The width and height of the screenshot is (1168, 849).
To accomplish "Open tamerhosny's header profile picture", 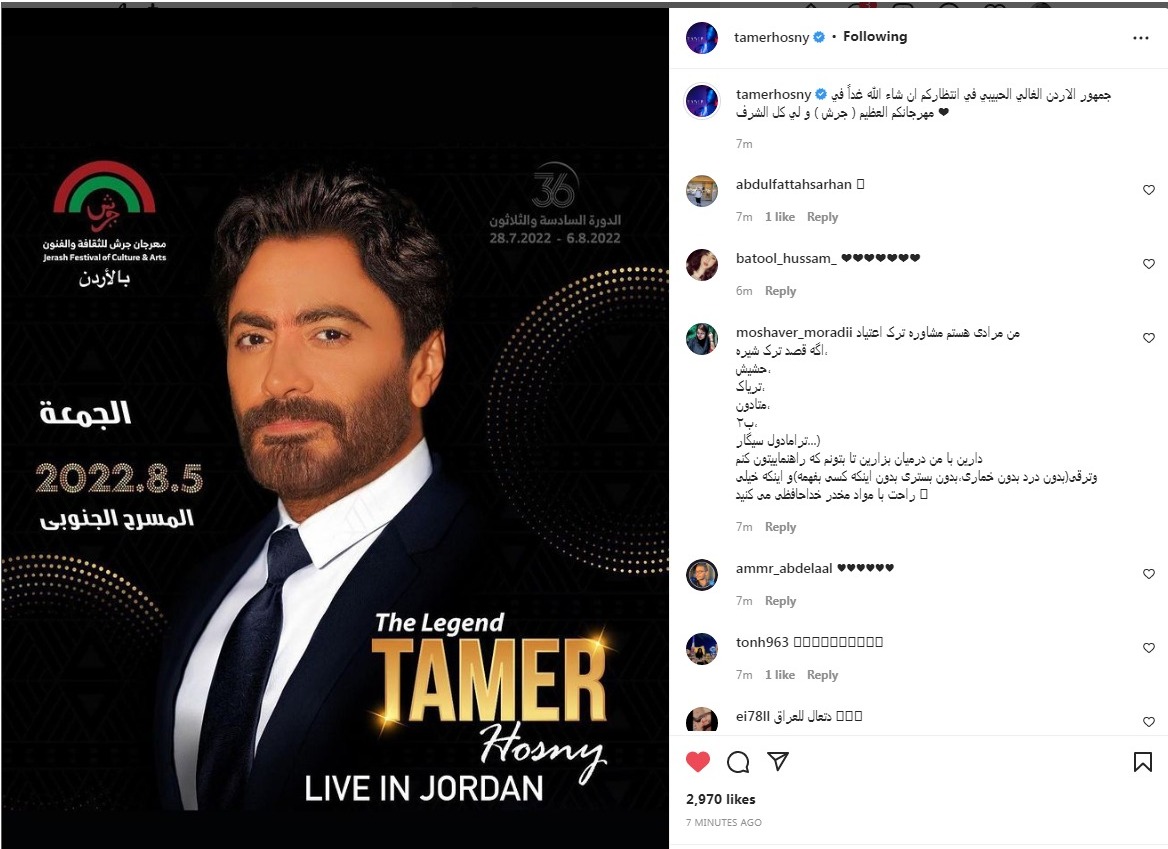I will tap(702, 38).
